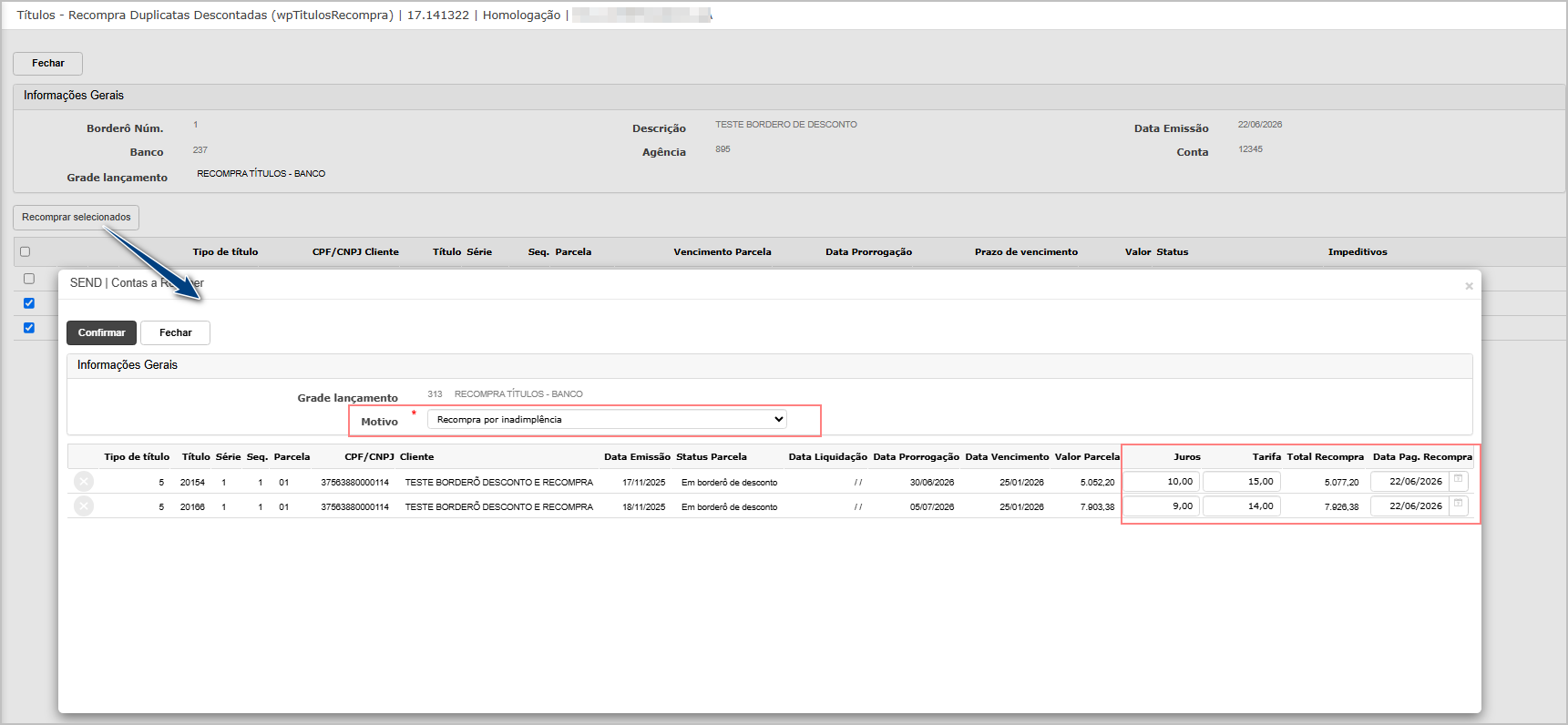1568x725 pixels.
Task: Click Fechar button inside the dialog
Action: tap(175, 333)
